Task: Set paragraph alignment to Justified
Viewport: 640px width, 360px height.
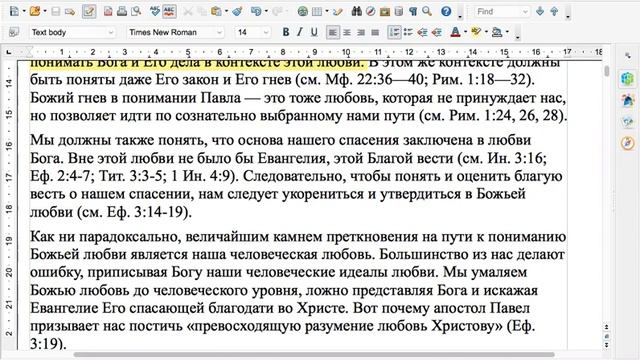Action: click(375, 32)
